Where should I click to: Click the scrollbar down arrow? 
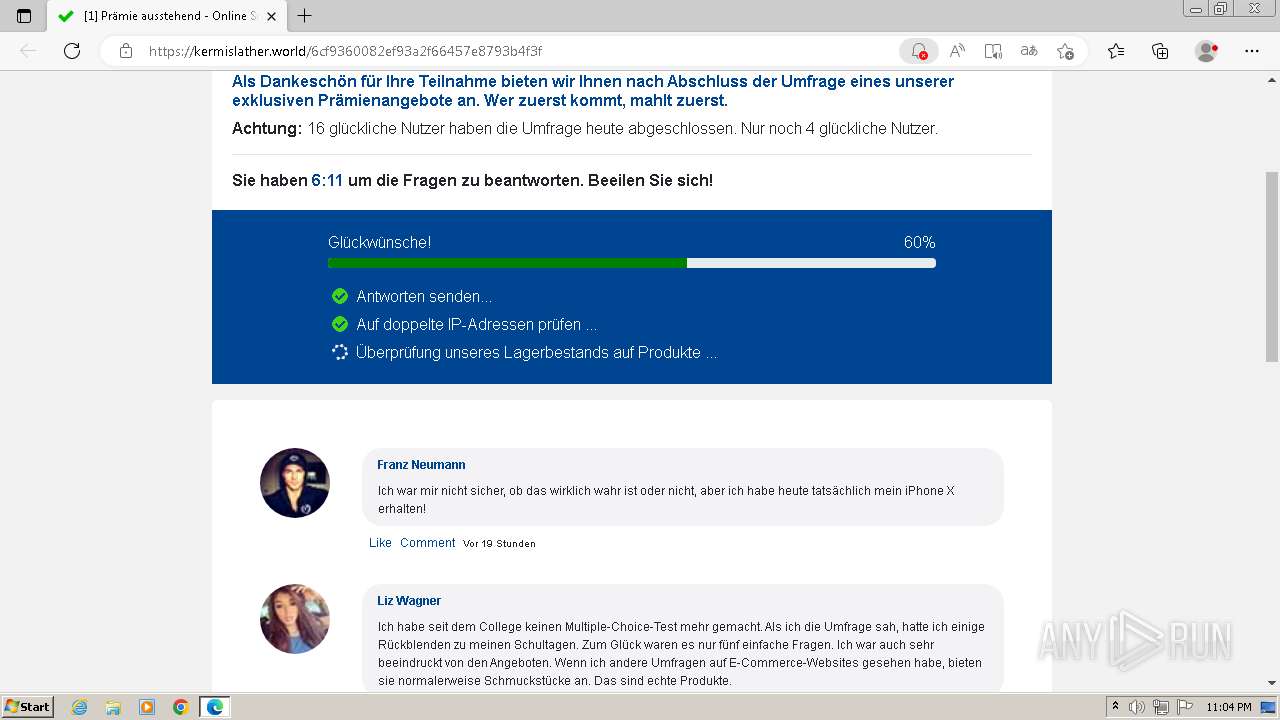click(1272, 684)
